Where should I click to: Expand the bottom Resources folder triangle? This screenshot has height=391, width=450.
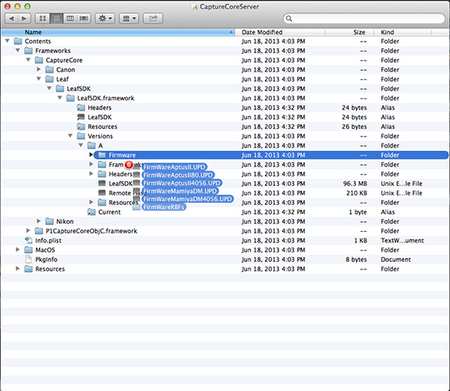[x=18, y=269]
